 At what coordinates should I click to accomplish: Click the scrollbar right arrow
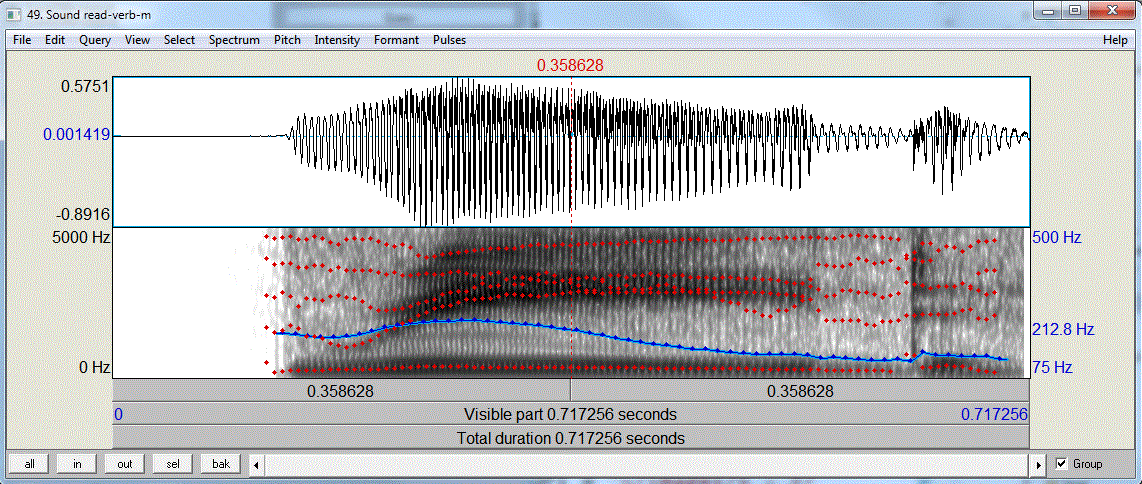pyautogui.click(x=1039, y=464)
